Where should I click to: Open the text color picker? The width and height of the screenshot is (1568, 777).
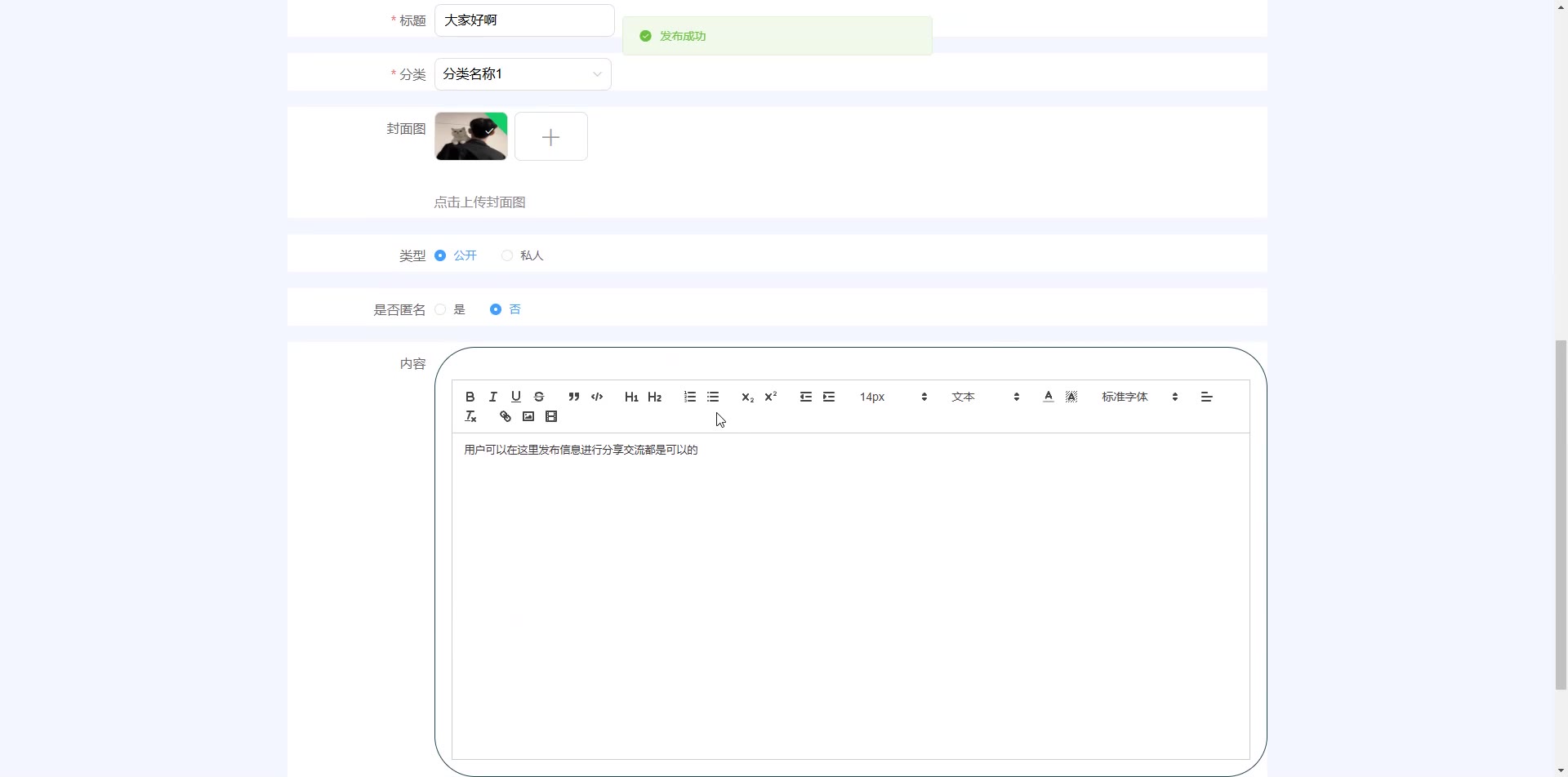(x=1049, y=397)
